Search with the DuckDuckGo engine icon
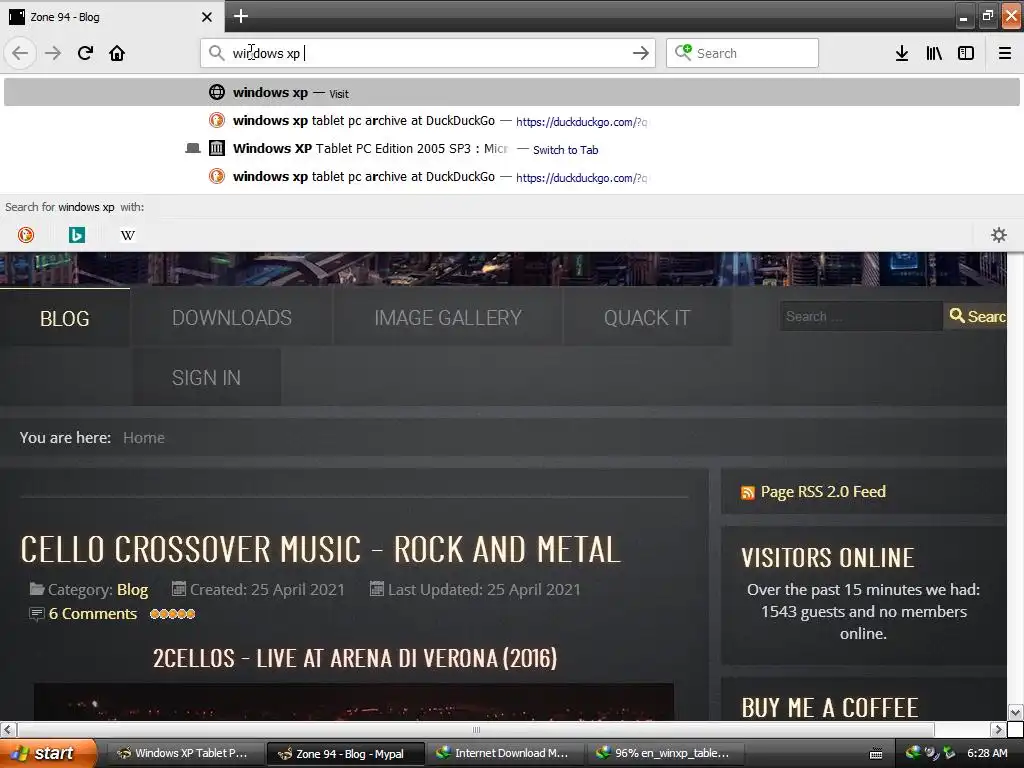 (x=26, y=235)
